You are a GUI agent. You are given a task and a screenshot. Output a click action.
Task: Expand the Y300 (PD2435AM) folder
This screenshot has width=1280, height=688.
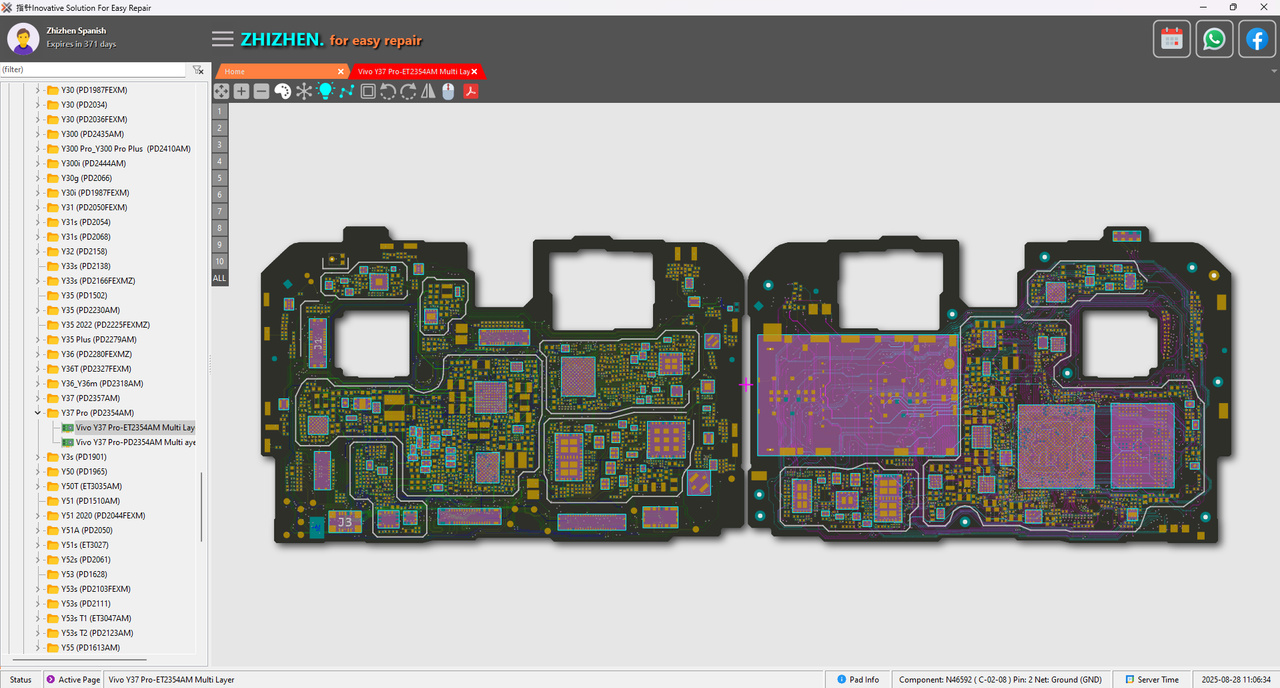pyautogui.click(x=38, y=134)
